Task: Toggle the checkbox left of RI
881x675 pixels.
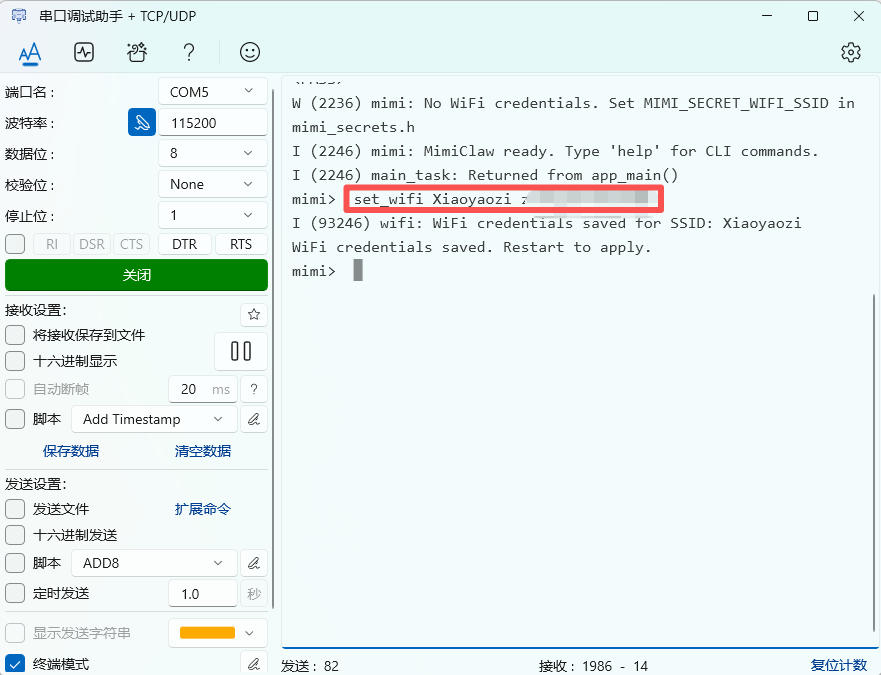Action: (15, 244)
